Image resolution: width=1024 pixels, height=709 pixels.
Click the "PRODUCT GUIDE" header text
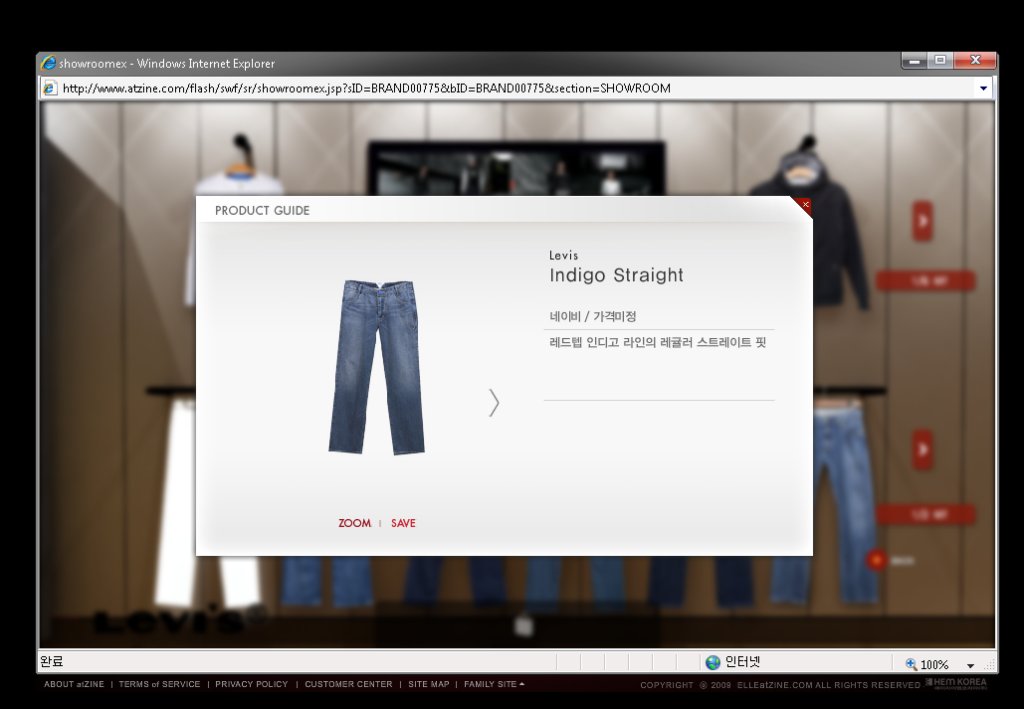[263, 211]
